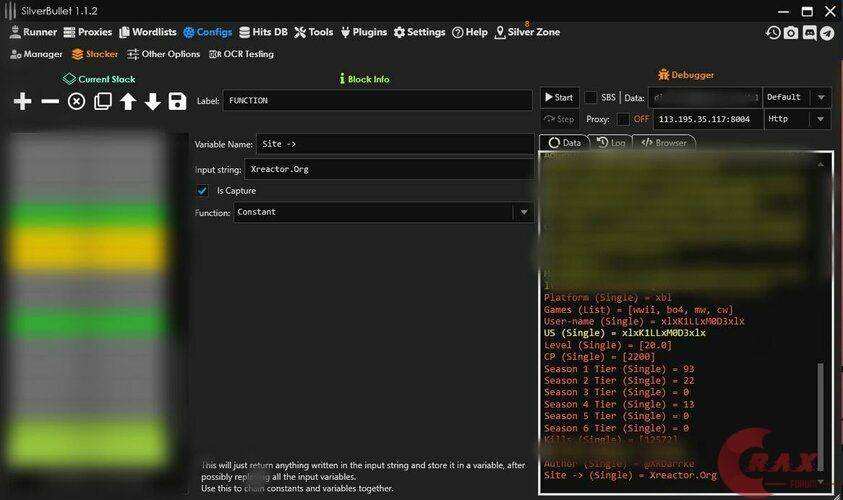Duplicate the block with clone icon

pos(103,101)
